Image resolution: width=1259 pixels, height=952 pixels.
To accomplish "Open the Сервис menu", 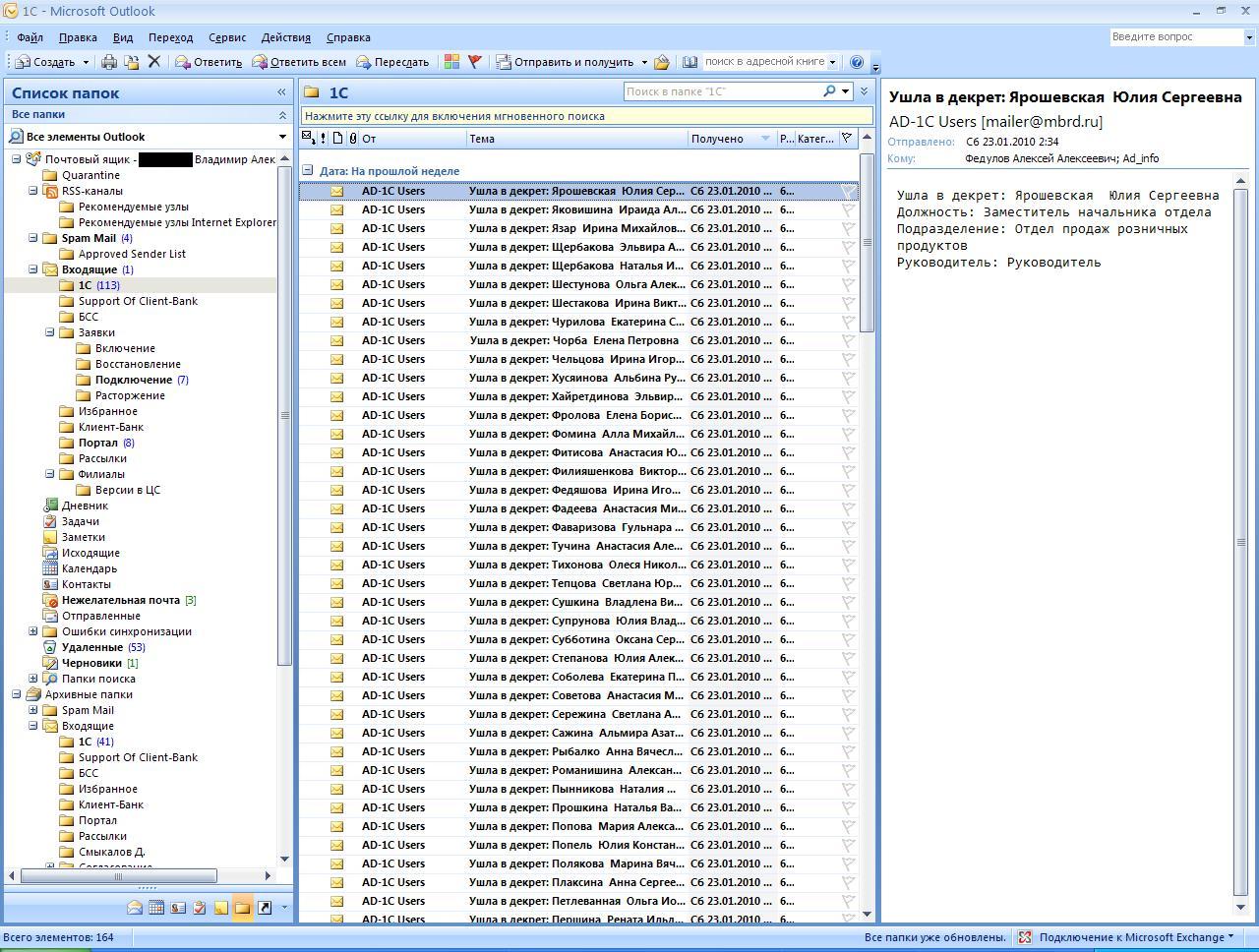I will tap(227, 37).
